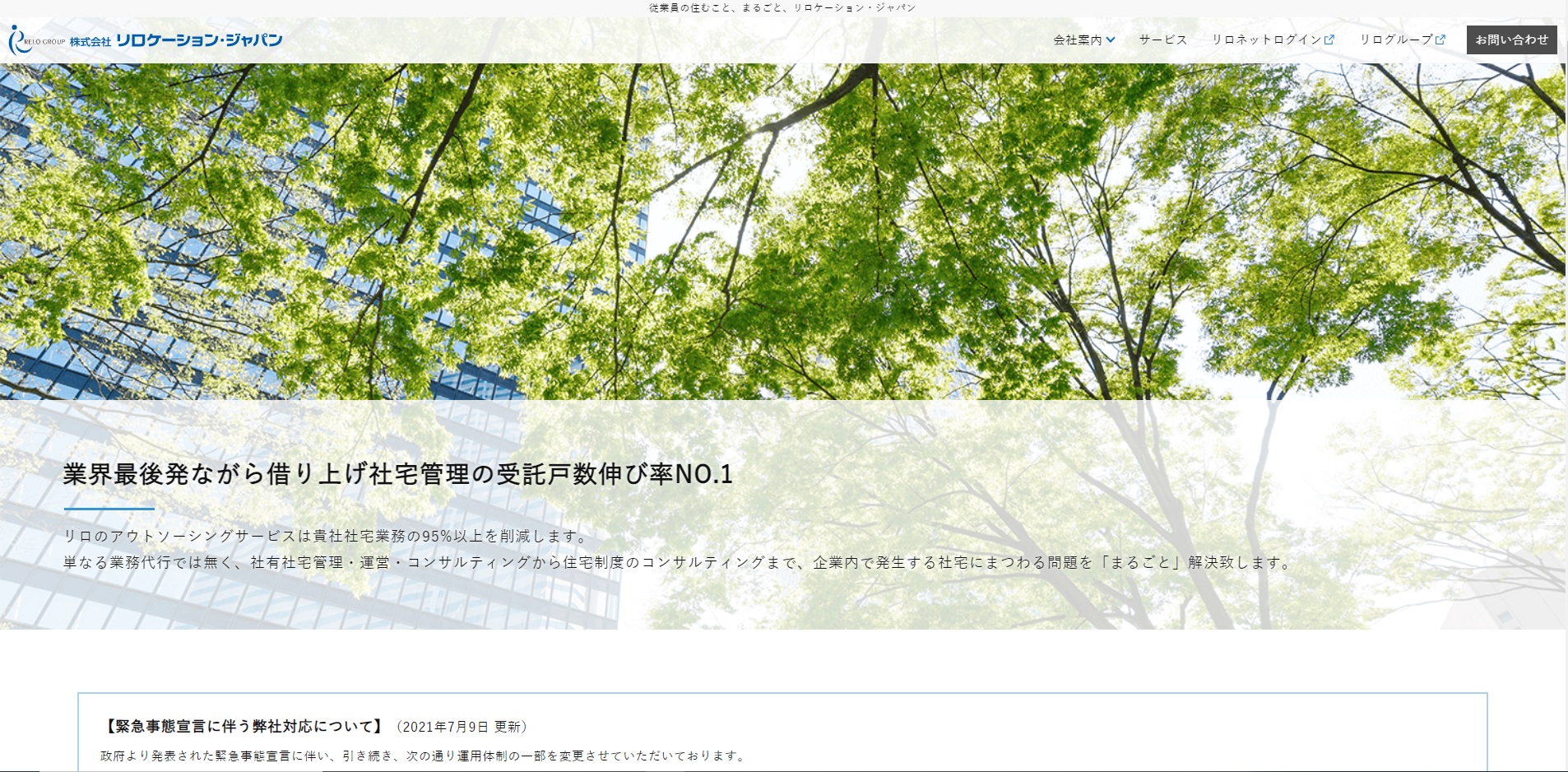Click the external-link icon beside リロネットログイン
1568x772 pixels.
click(x=1329, y=40)
